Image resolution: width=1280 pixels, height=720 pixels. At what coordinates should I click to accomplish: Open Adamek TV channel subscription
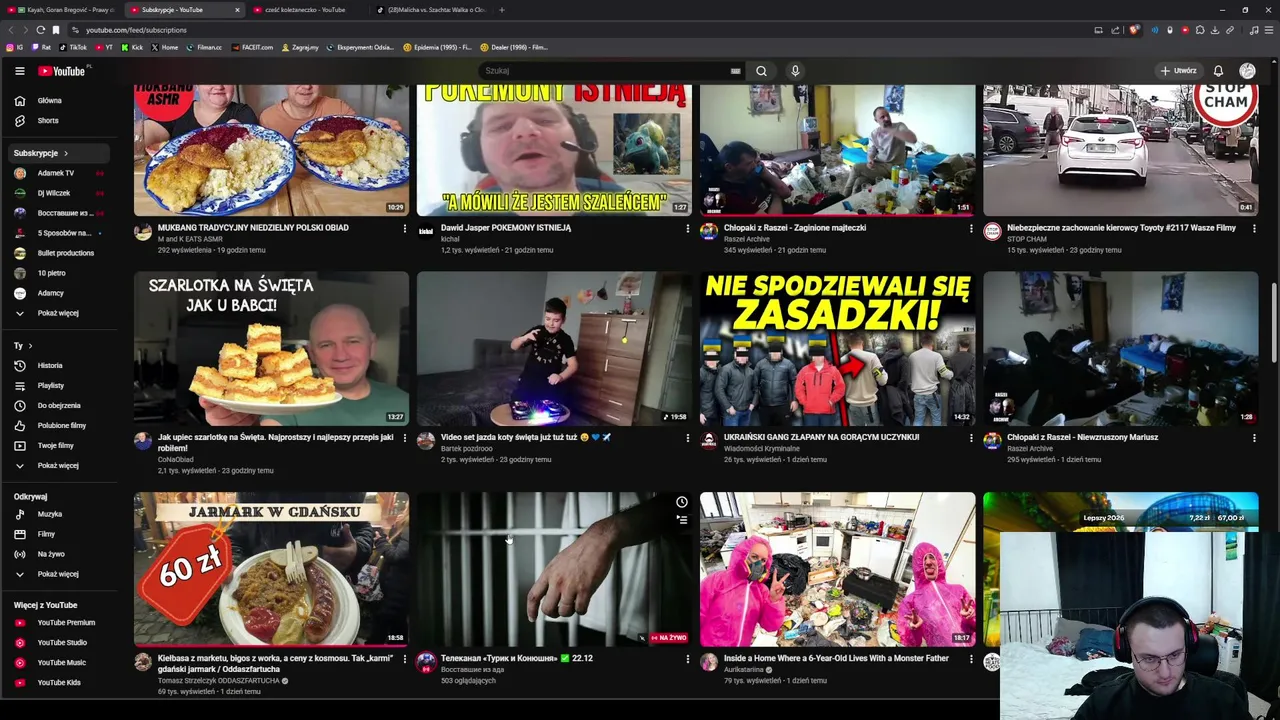(x=60, y=173)
